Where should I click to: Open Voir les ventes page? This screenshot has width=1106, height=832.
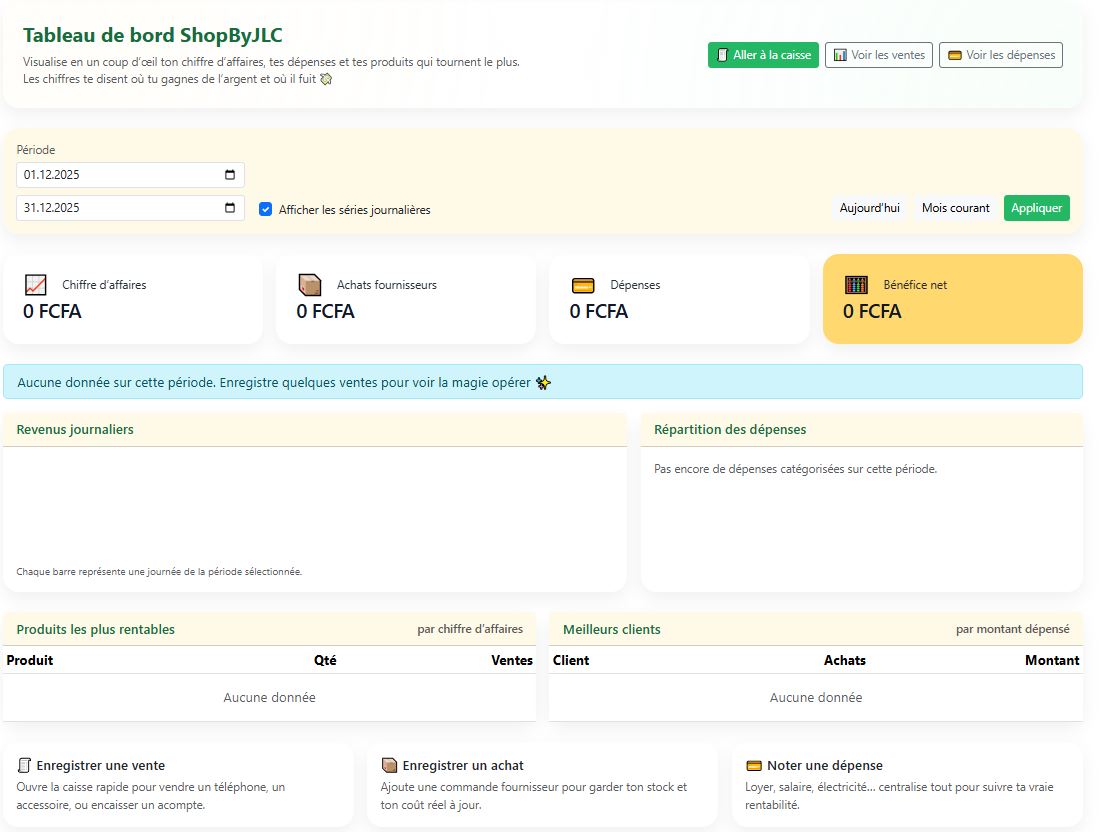pyautogui.click(x=879, y=55)
